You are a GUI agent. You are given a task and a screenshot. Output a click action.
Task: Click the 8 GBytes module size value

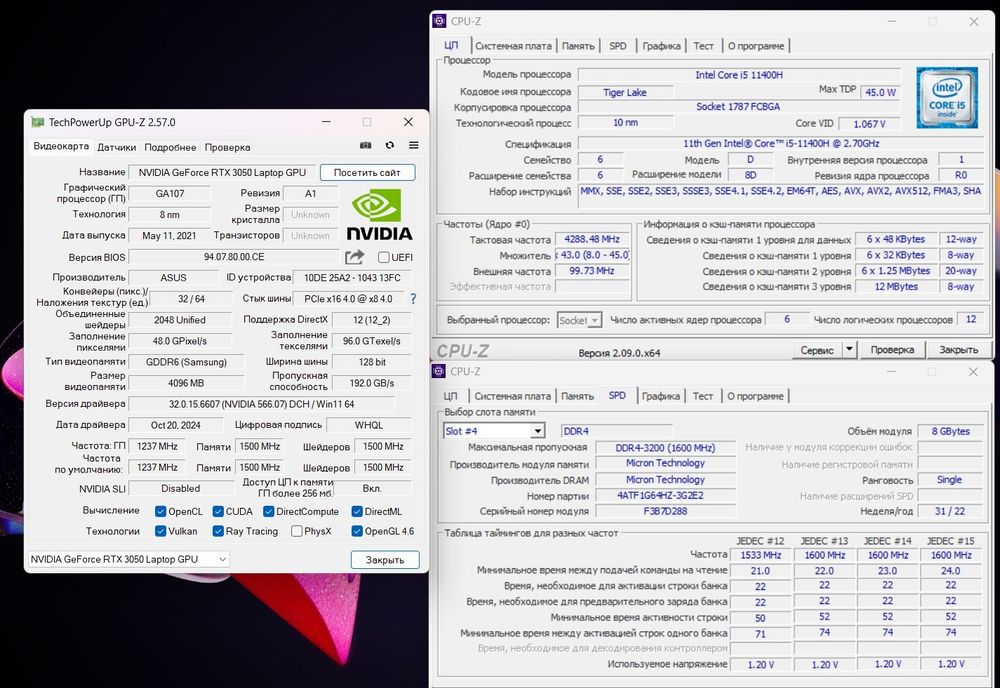[x=950, y=431]
